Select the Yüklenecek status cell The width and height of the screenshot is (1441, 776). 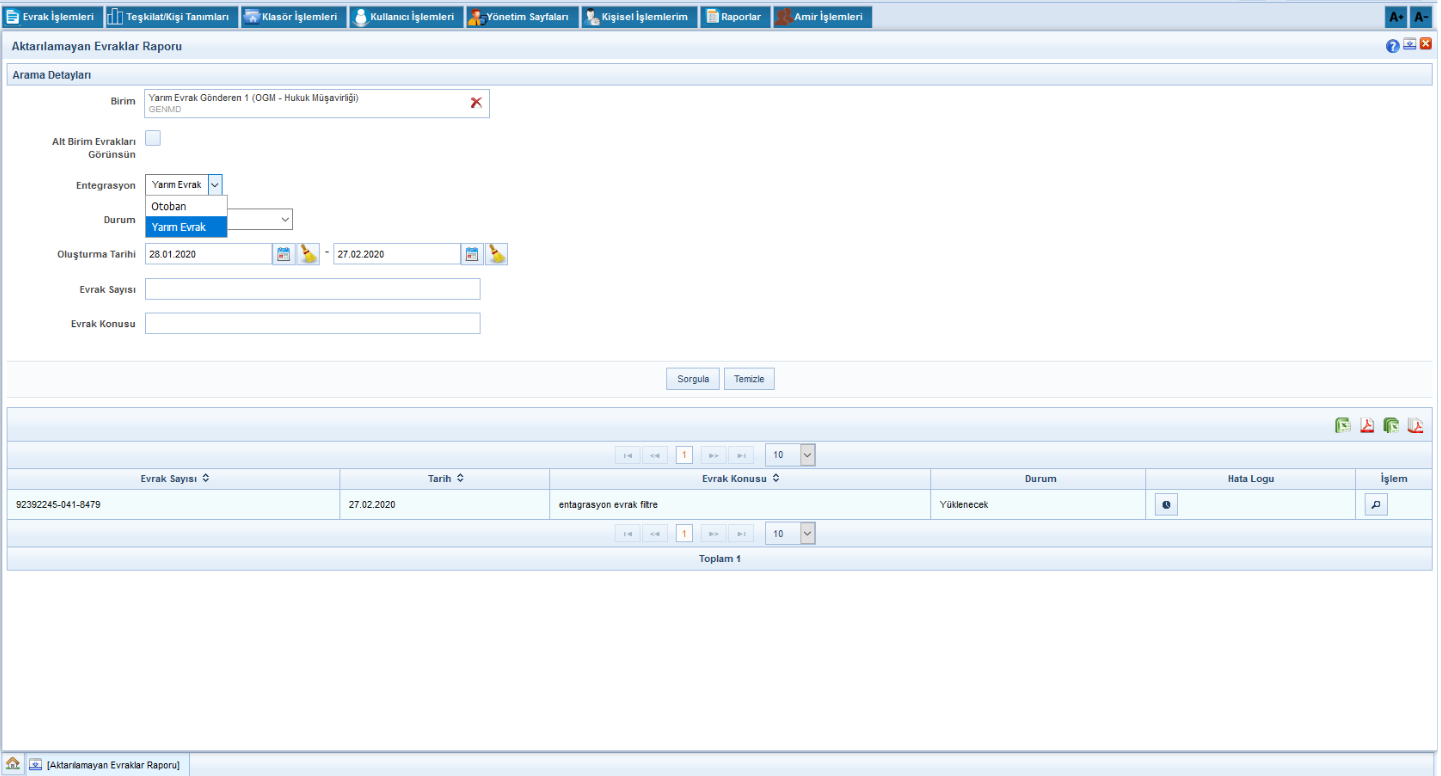1038,505
